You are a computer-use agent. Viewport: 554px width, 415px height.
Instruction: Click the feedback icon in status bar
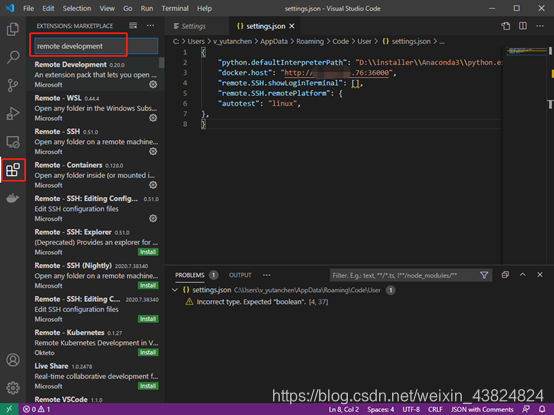pos(526,409)
